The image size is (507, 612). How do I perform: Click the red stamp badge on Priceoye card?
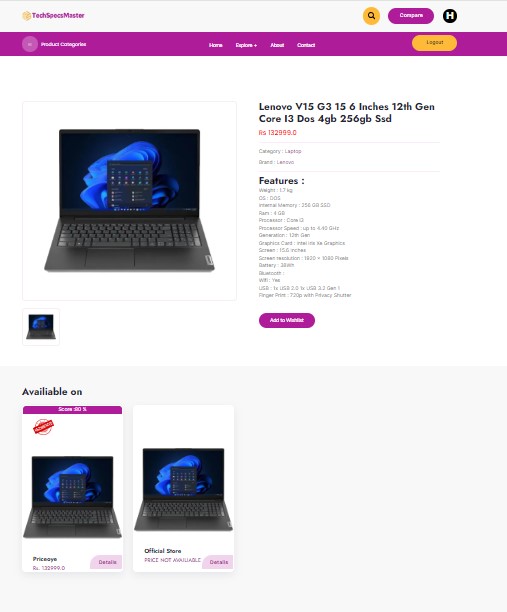pos(43,427)
